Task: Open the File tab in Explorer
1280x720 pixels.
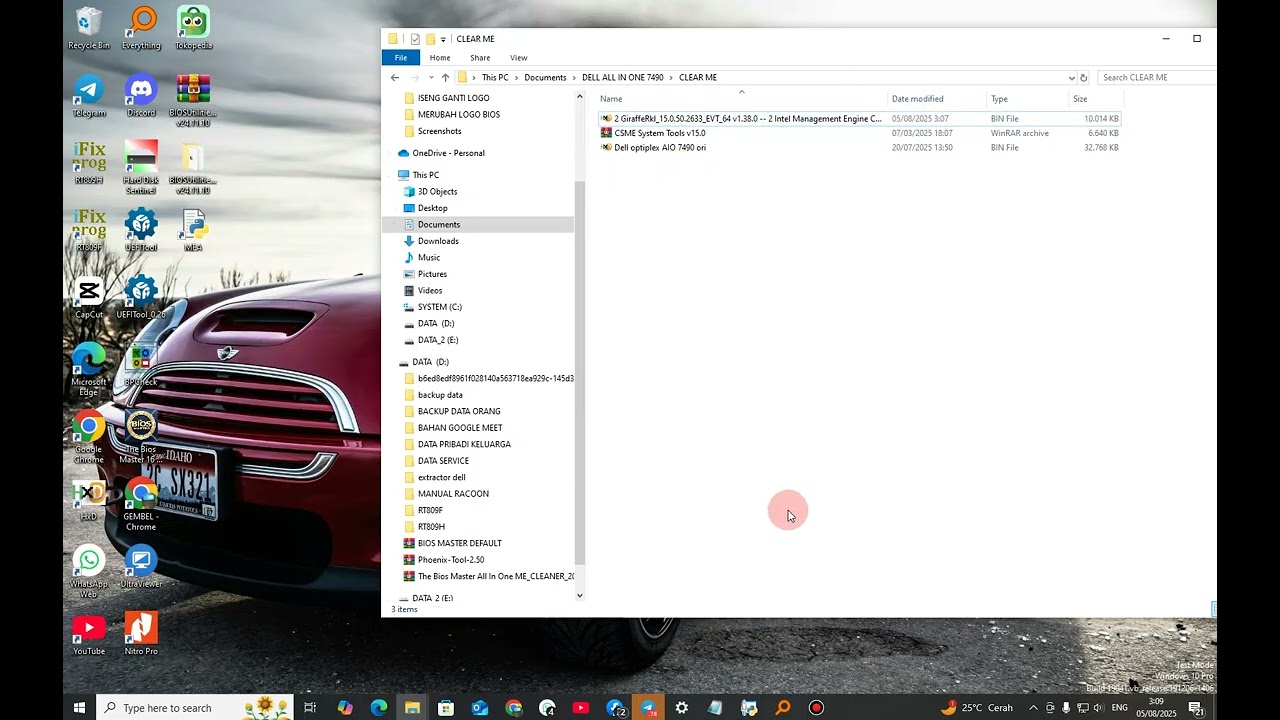Action: click(400, 57)
